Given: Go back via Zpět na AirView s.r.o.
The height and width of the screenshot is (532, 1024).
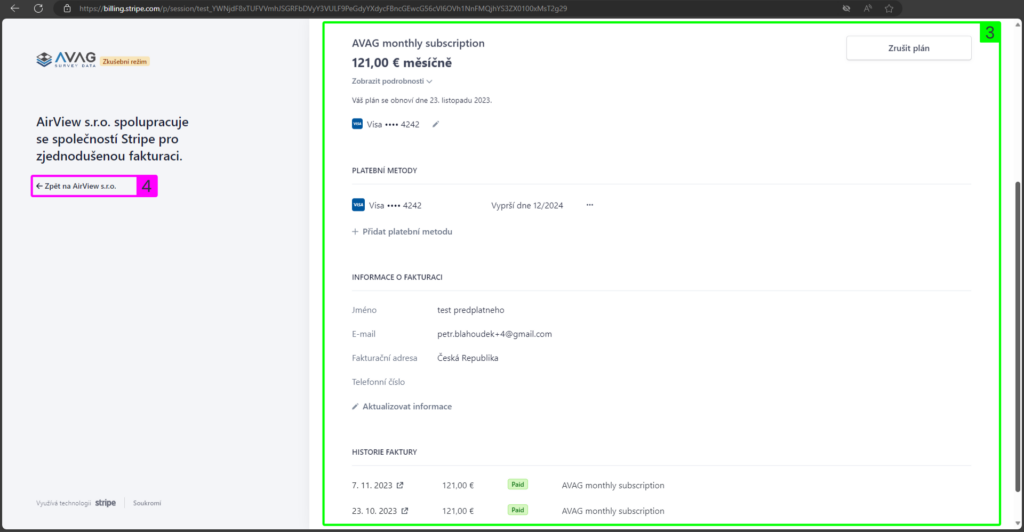Looking at the screenshot, I should coord(76,186).
